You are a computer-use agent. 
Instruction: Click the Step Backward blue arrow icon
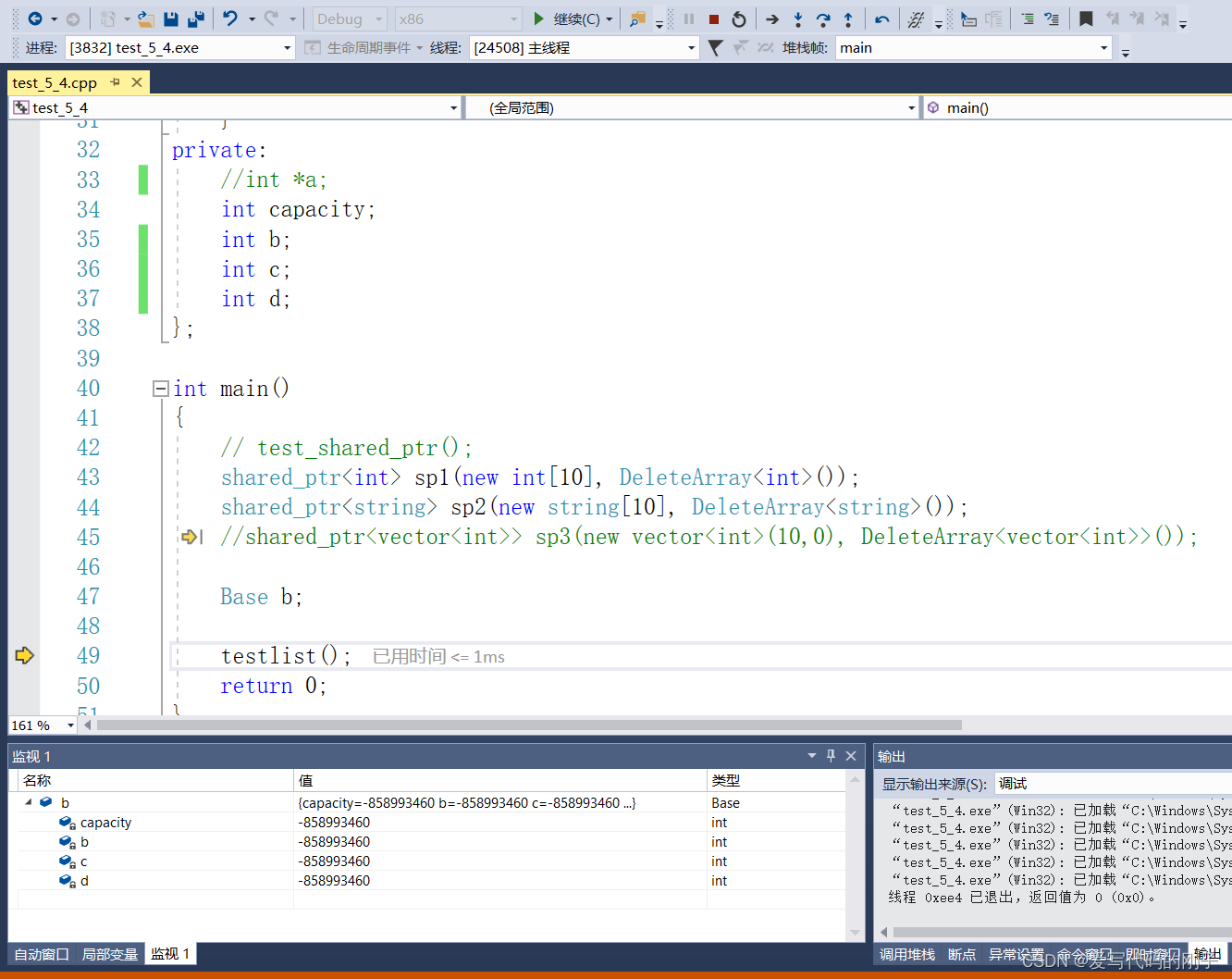(x=882, y=19)
